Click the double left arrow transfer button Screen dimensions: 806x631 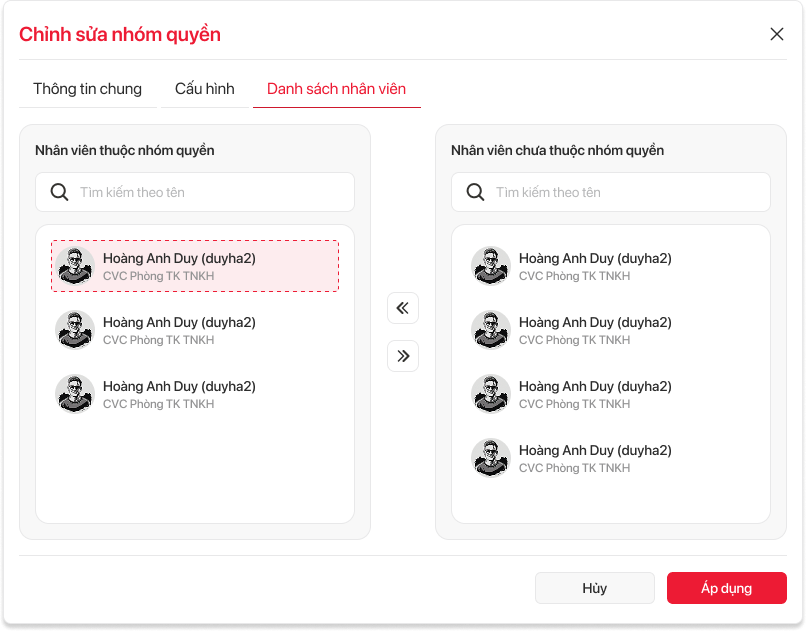(403, 308)
